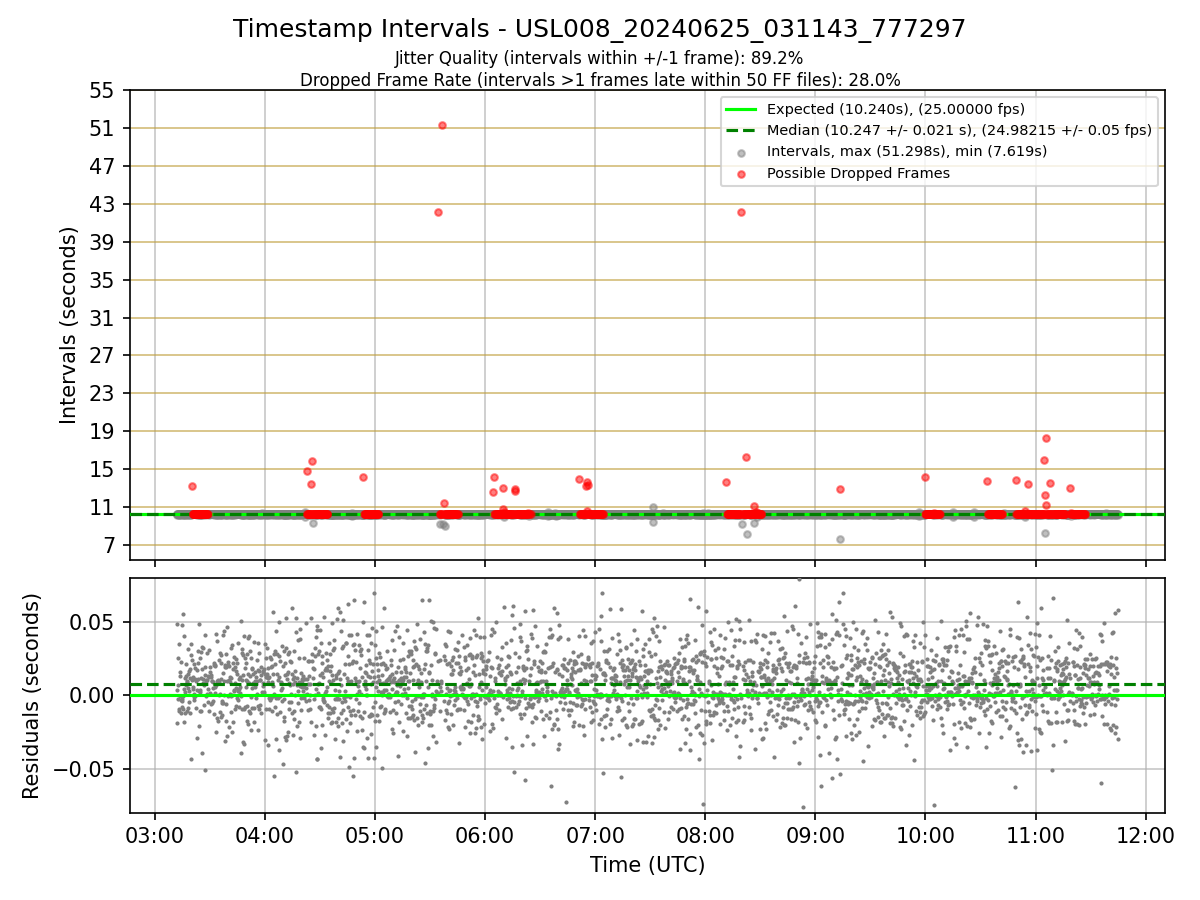Click the 43 y-axis tick label

pos(103,204)
